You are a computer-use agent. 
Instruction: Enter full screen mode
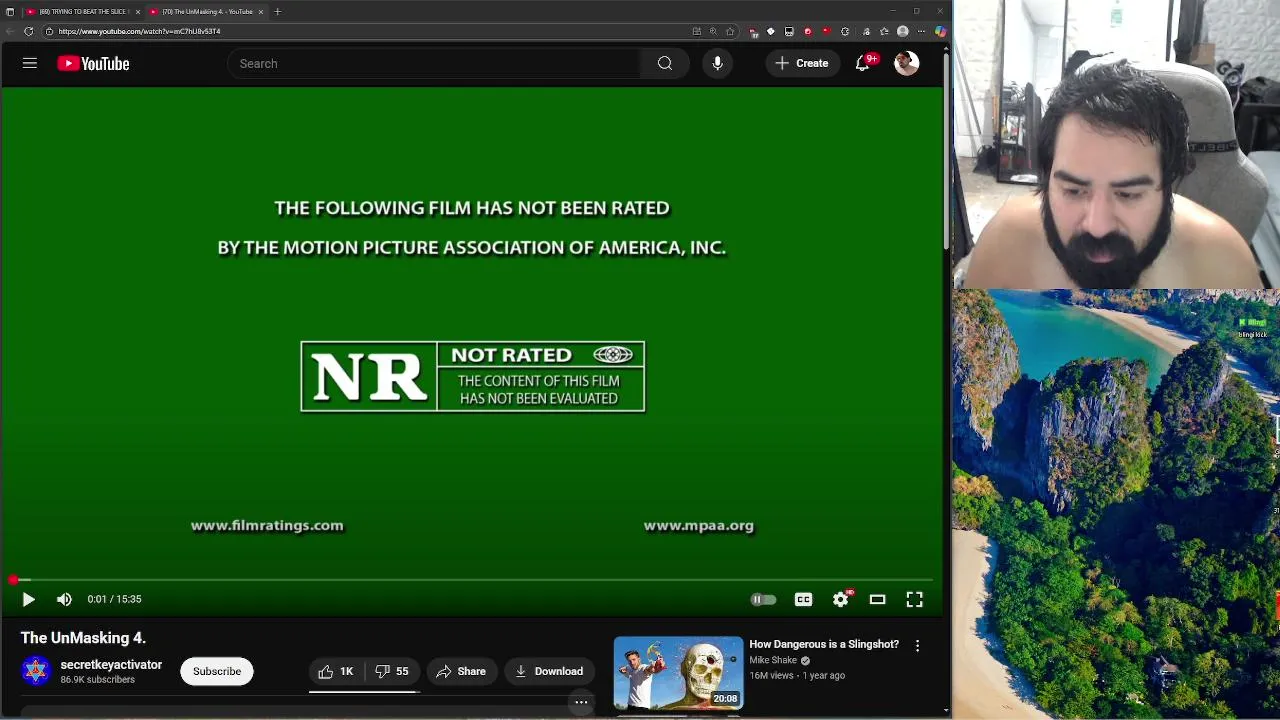point(914,599)
